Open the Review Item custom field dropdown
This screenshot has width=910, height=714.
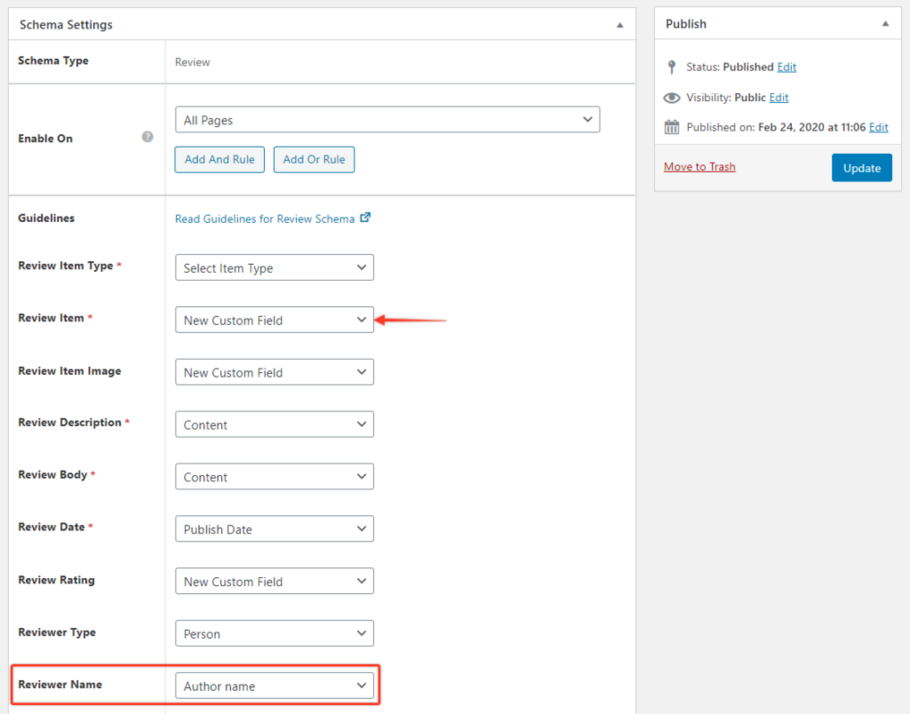pos(274,319)
